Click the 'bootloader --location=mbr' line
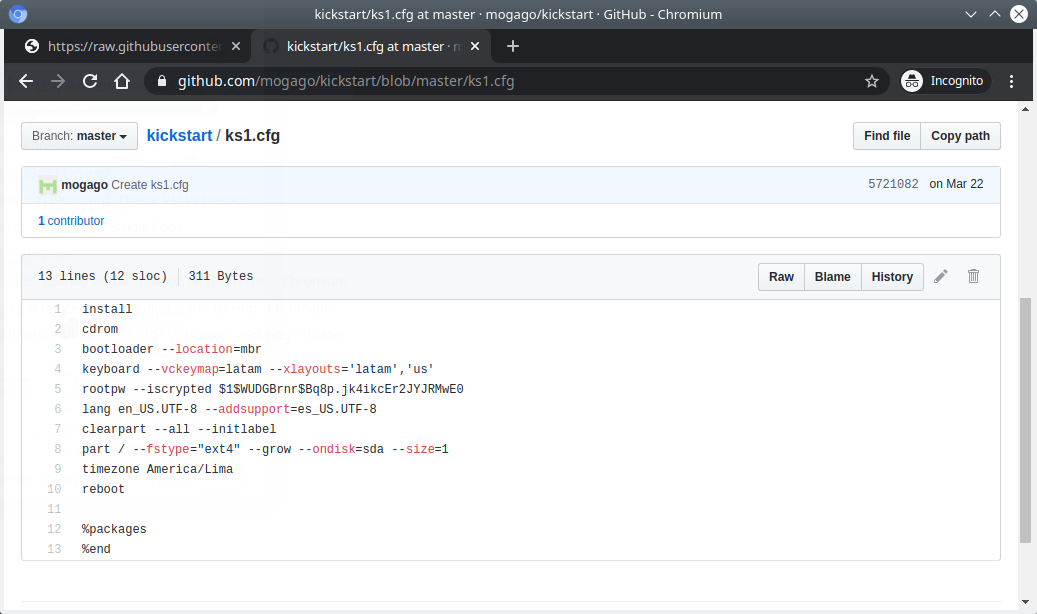This screenshot has width=1037, height=614. pos(172,349)
